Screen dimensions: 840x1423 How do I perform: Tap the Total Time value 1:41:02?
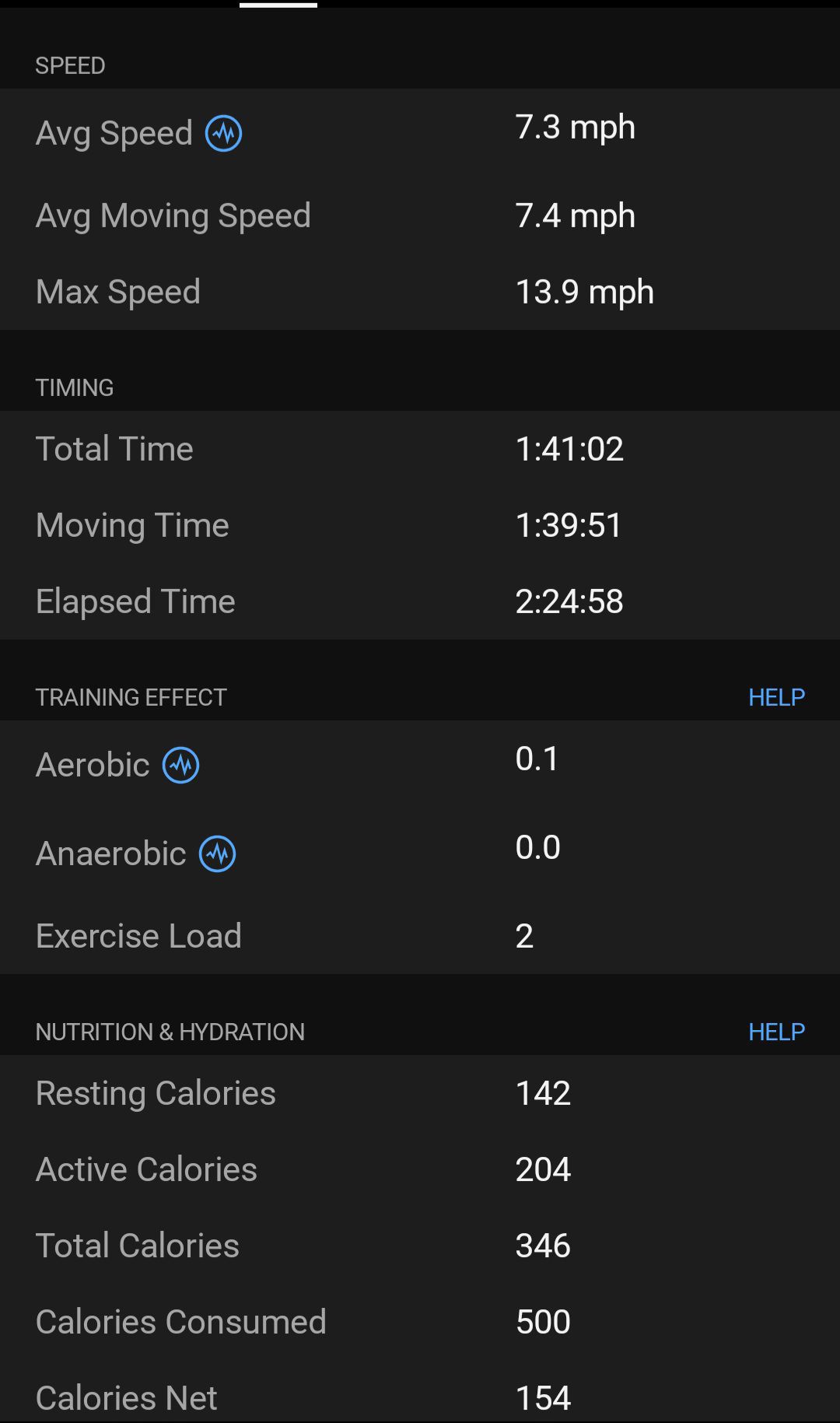(x=569, y=449)
